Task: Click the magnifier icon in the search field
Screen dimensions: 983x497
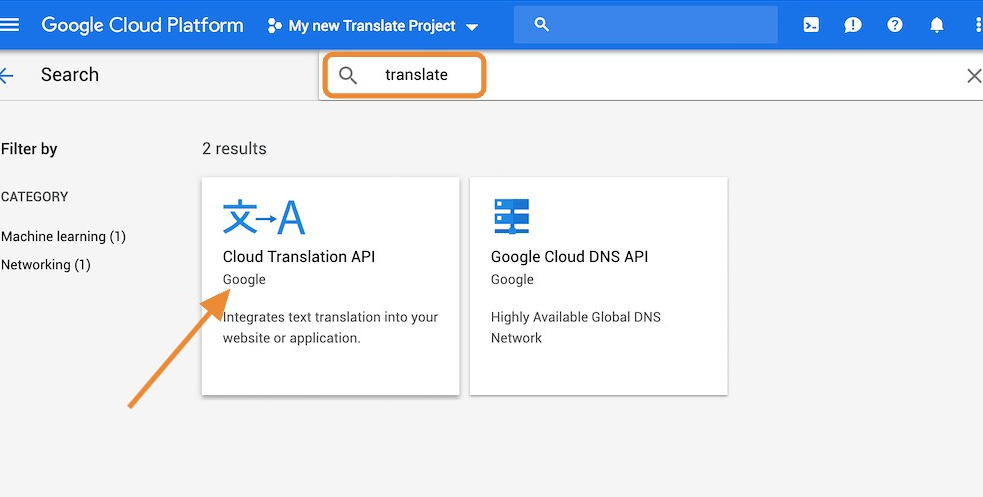Action: (348, 75)
